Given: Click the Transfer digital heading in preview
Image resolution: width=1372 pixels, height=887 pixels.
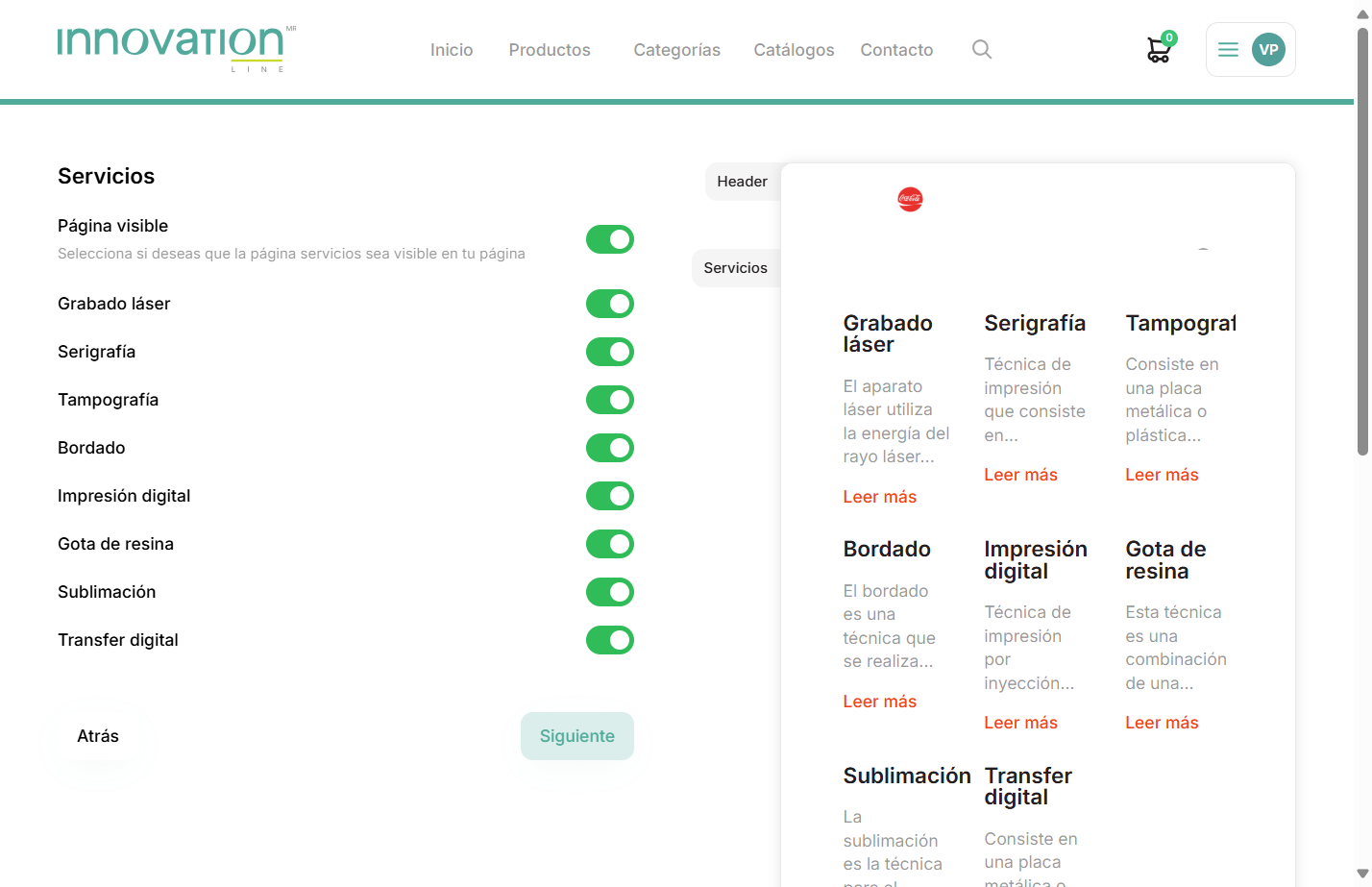Looking at the screenshot, I should pos(1028,786).
